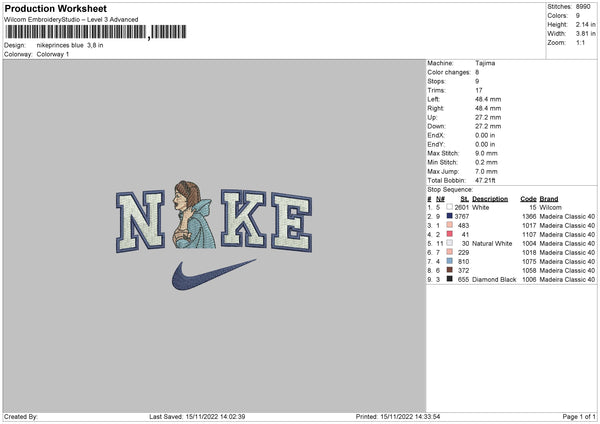This screenshot has width=600, height=424.
Task: Click the 'Up:' measurement label
Action: click(x=432, y=117)
